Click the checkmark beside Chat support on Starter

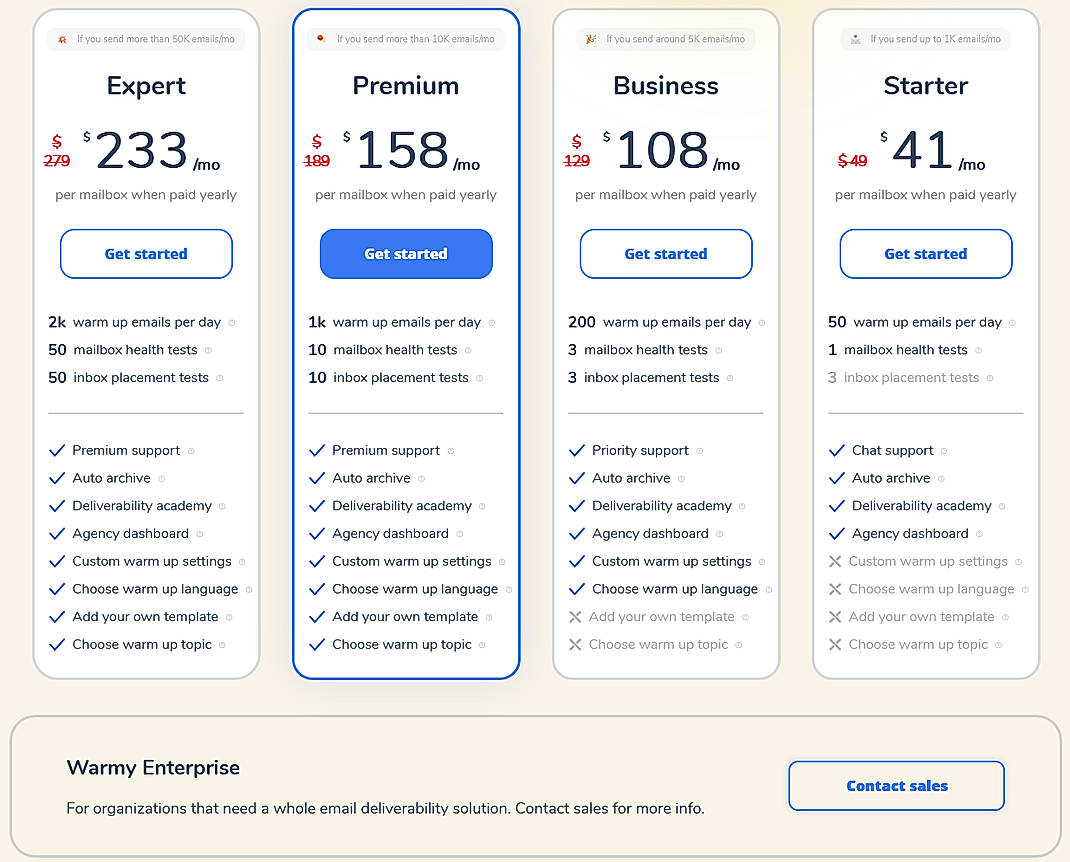point(837,450)
